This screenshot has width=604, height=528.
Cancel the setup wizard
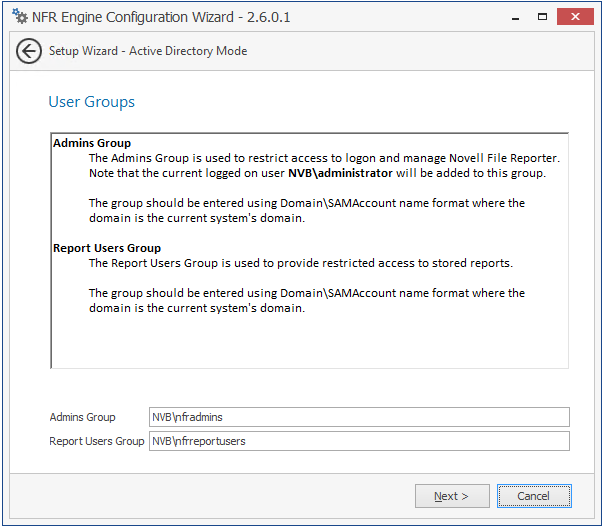click(x=533, y=496)
